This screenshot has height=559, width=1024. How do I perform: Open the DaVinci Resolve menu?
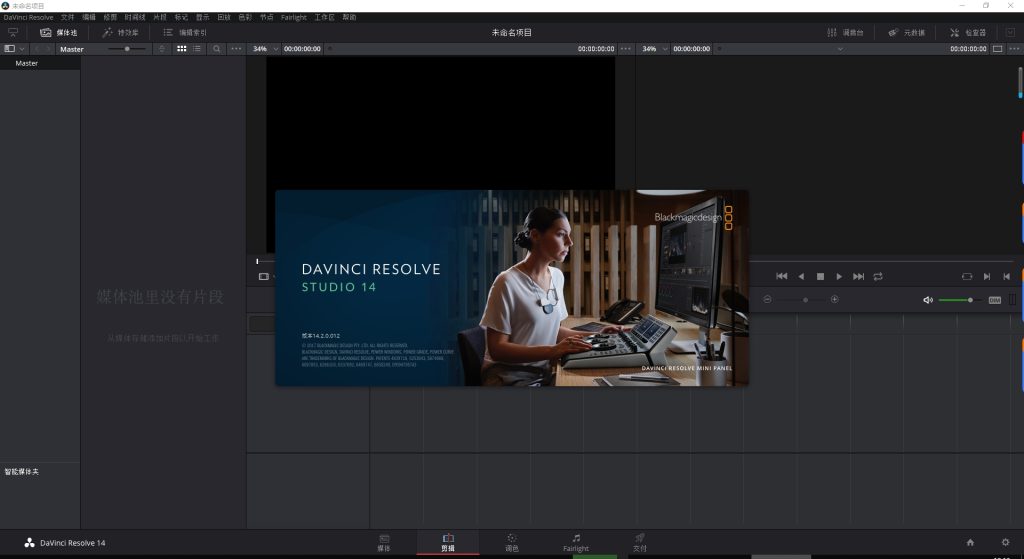28,18
